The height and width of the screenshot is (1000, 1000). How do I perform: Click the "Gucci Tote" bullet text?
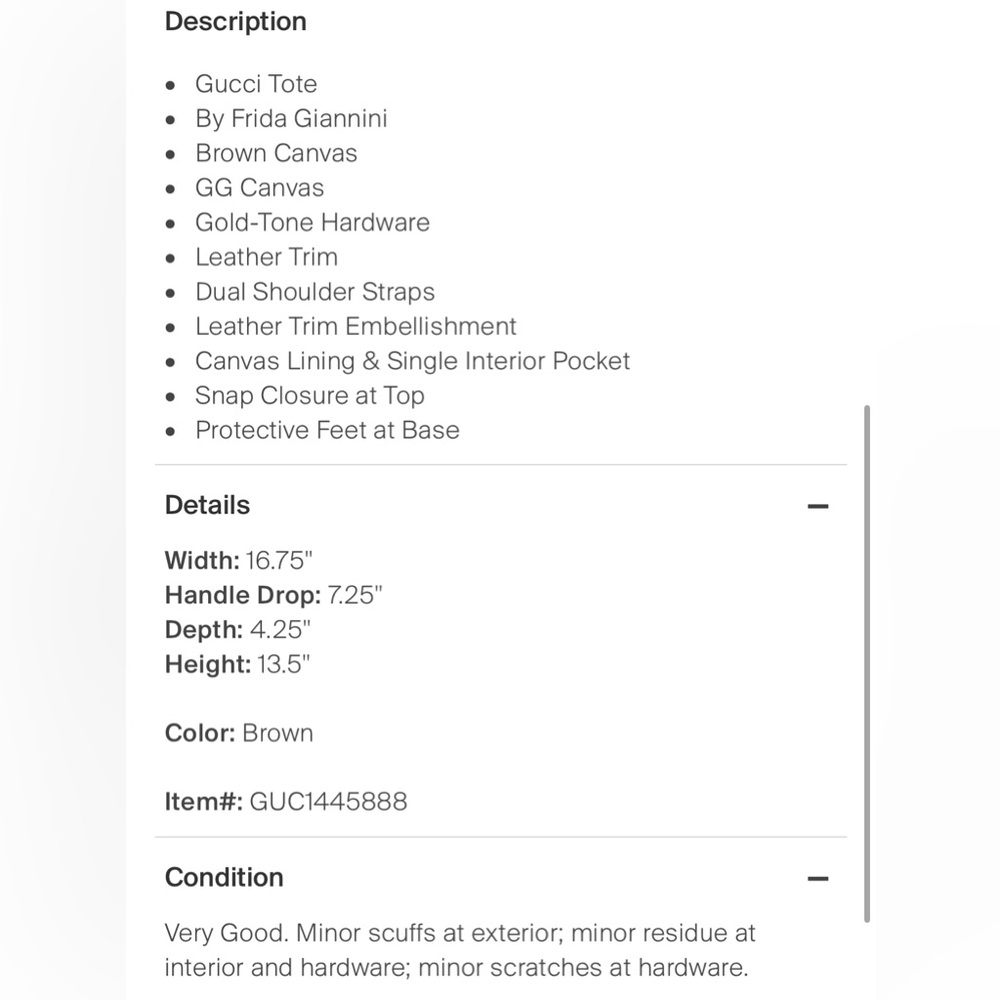256,84
